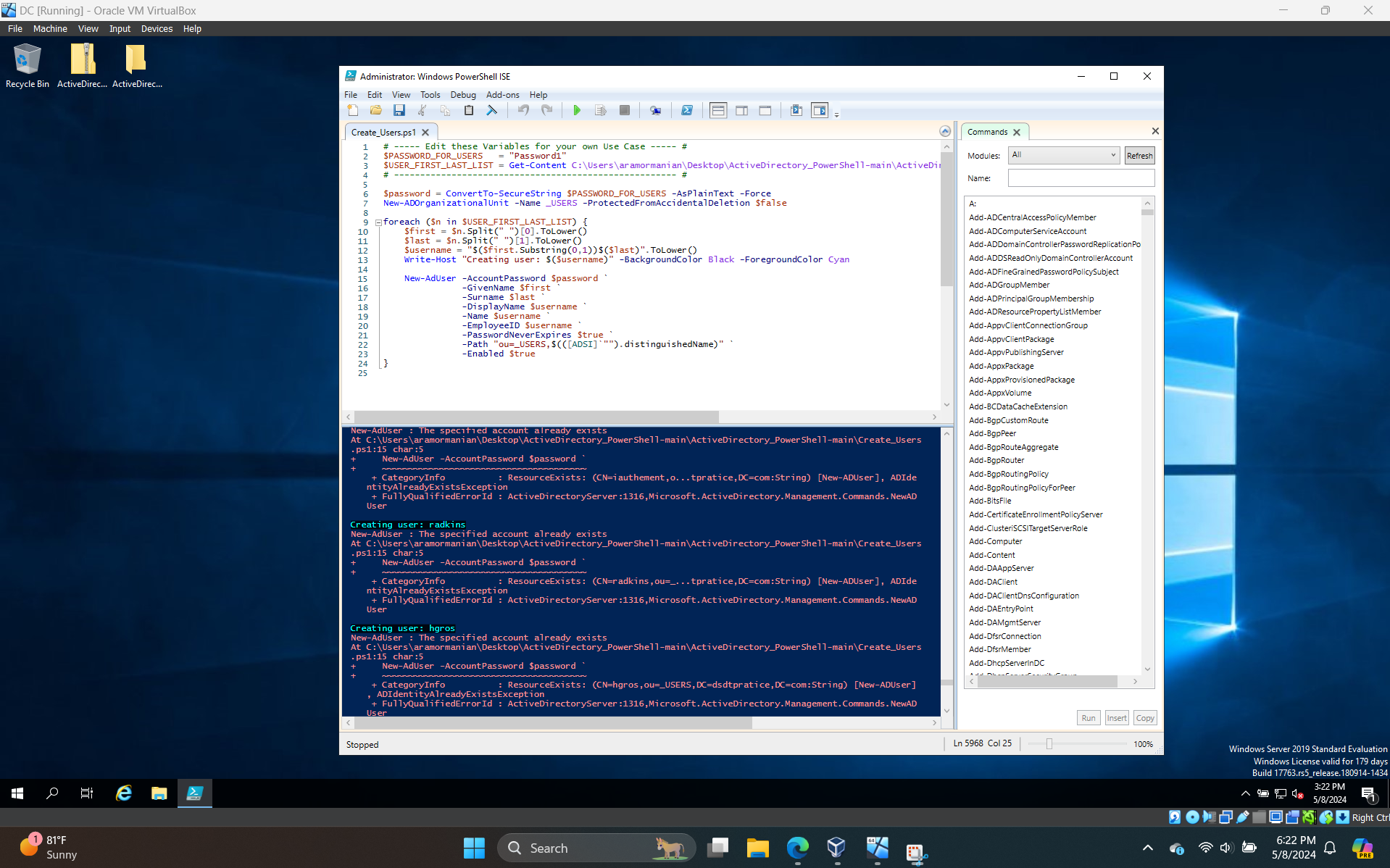Click the guest taskbar search magnifier
The height and width of the screenshot is (868, 1390).
(52, 793)
